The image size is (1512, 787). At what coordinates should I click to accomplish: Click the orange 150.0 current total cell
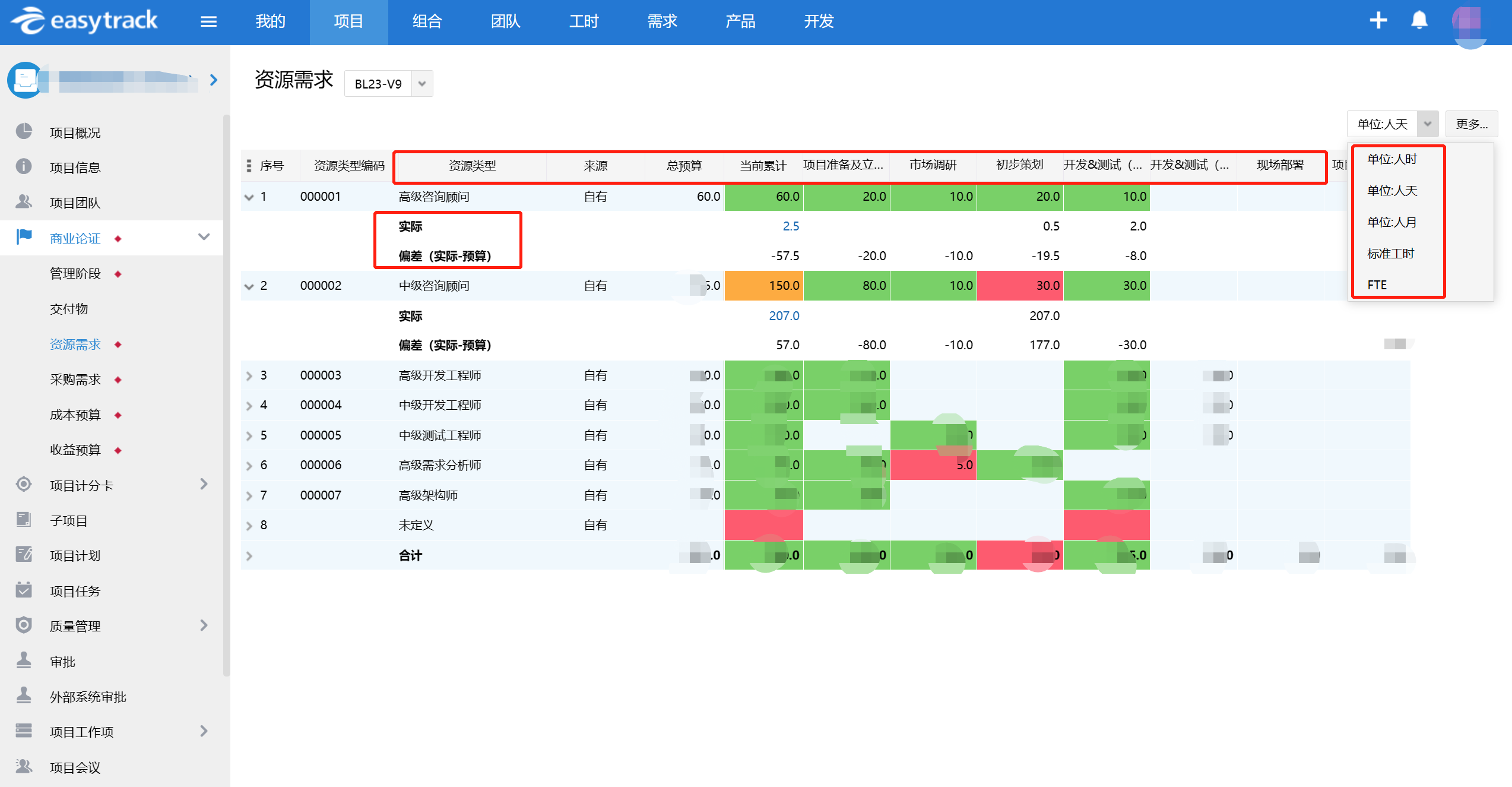point(763,286)
